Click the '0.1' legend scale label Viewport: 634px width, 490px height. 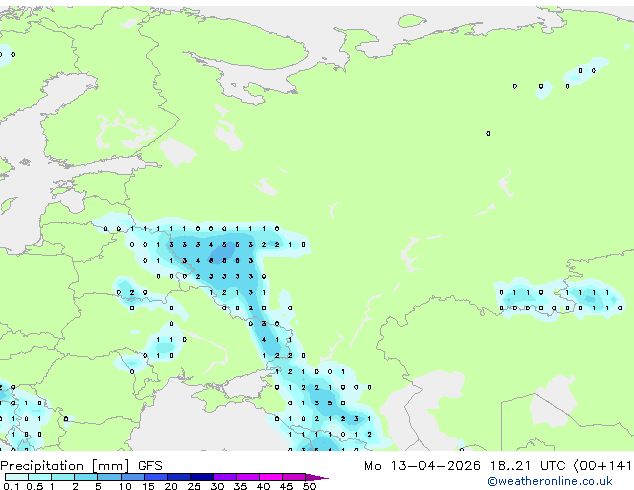pyautogui.click(x=11, y=486)
